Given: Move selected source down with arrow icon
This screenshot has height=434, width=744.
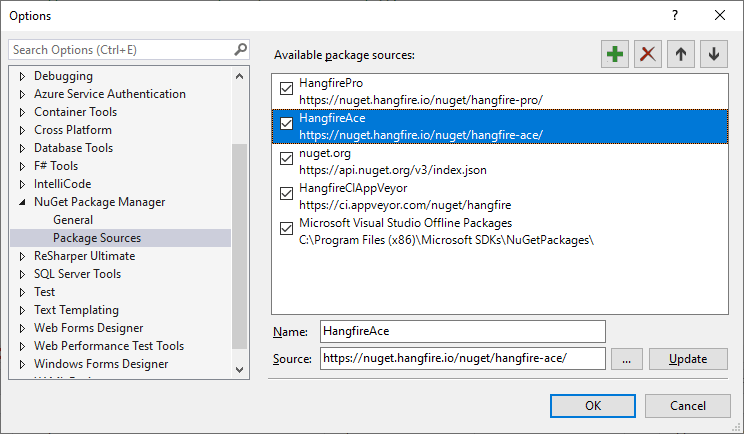Looking at the screenshot, I should (x=714, y=54).
